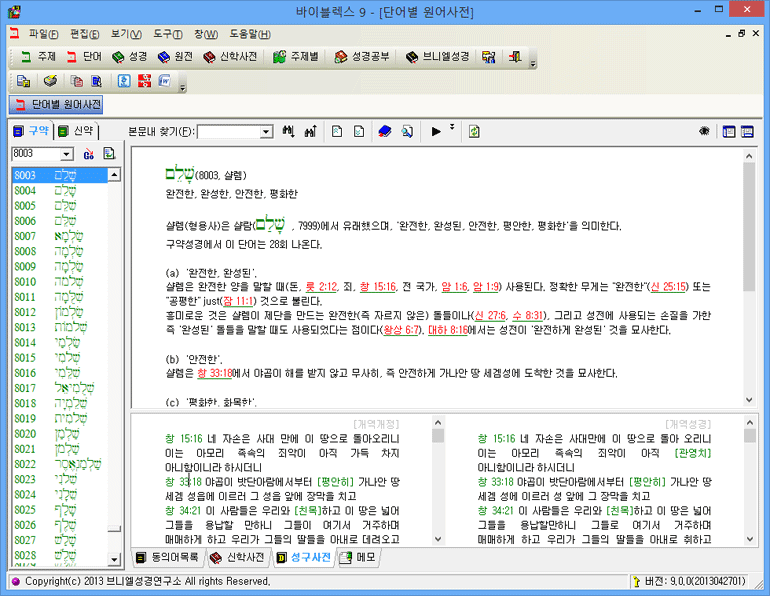Switch to the 성구사전 bottom tab
The width and height of the screenshot is (770, 596).
coord(304,557)
